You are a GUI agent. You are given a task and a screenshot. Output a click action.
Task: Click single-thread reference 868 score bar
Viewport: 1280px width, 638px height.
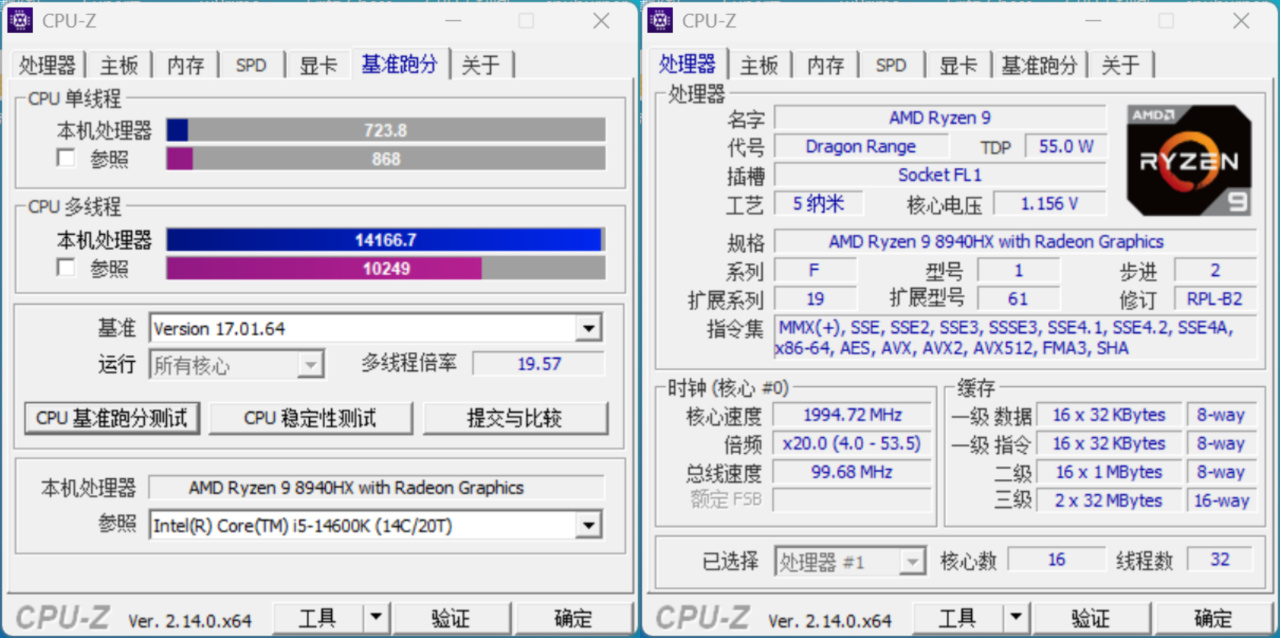point(386,158)
